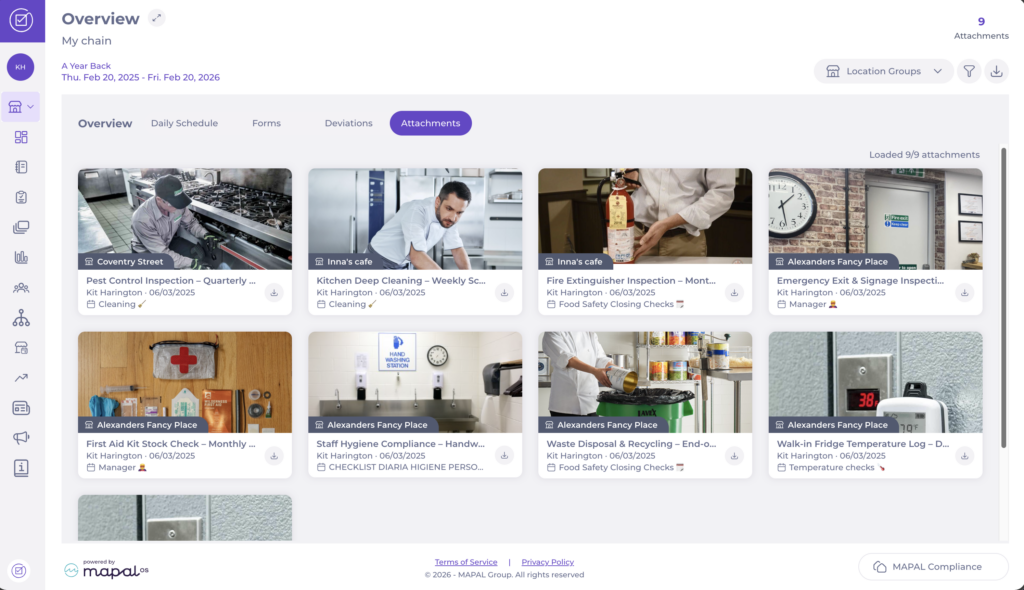Open the Fire Extinguisher Inspection thumbnail

tap(645, 218)
